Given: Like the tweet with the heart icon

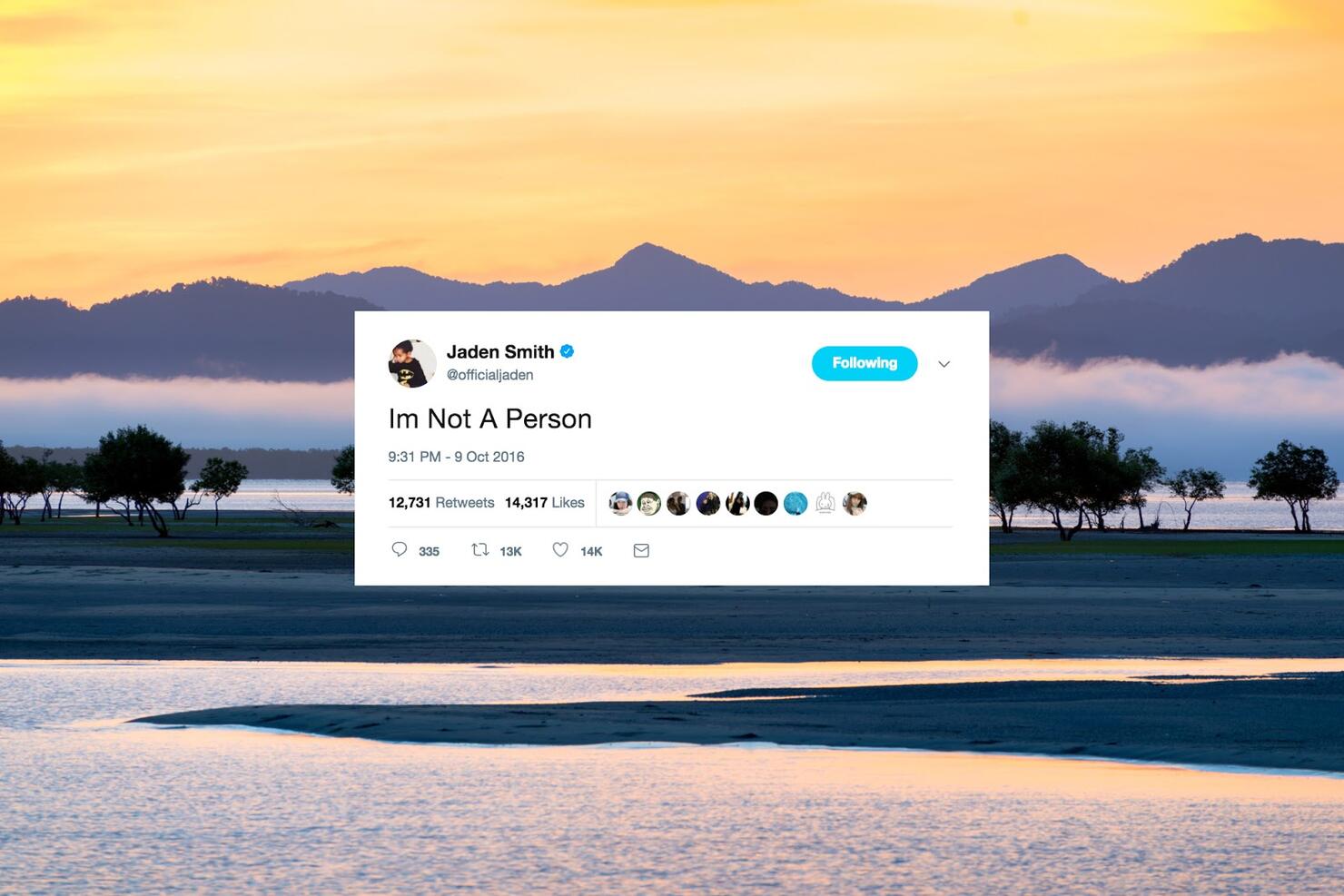Looking at the screenshot, I should click(x=560, y=549).
